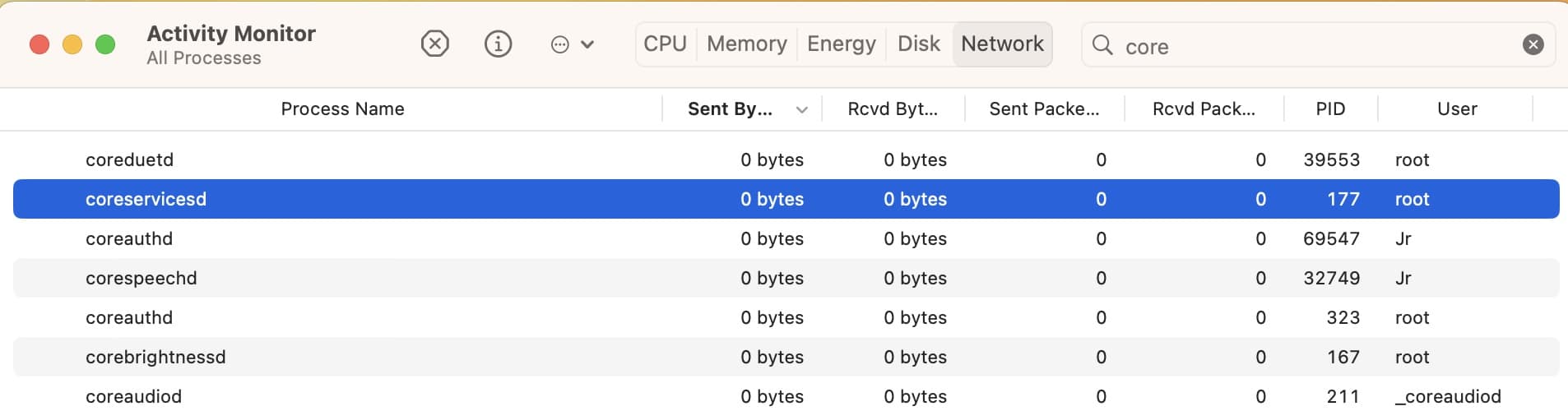Switch to the Energy tab

tap(842, 44)
